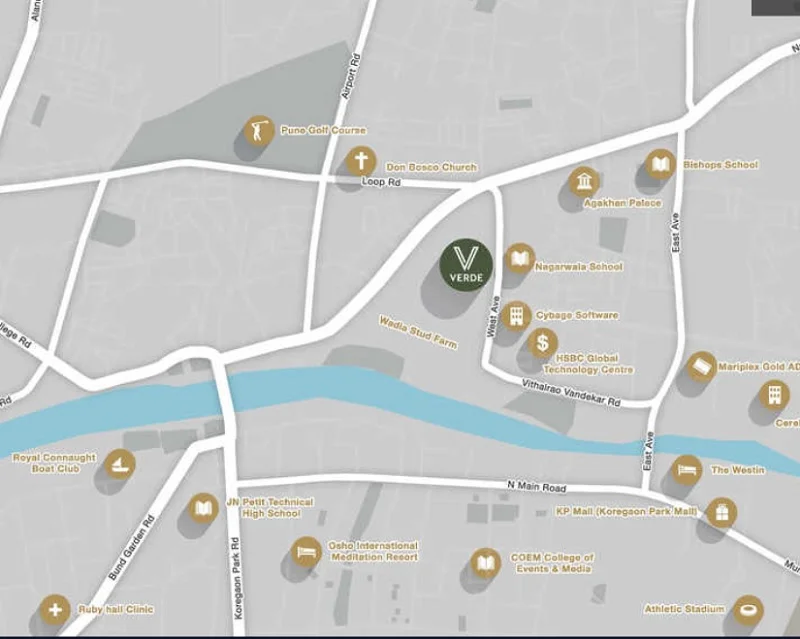Select the Athletic Stadium ring icon

pyautogui.click(x=748, y=611)
